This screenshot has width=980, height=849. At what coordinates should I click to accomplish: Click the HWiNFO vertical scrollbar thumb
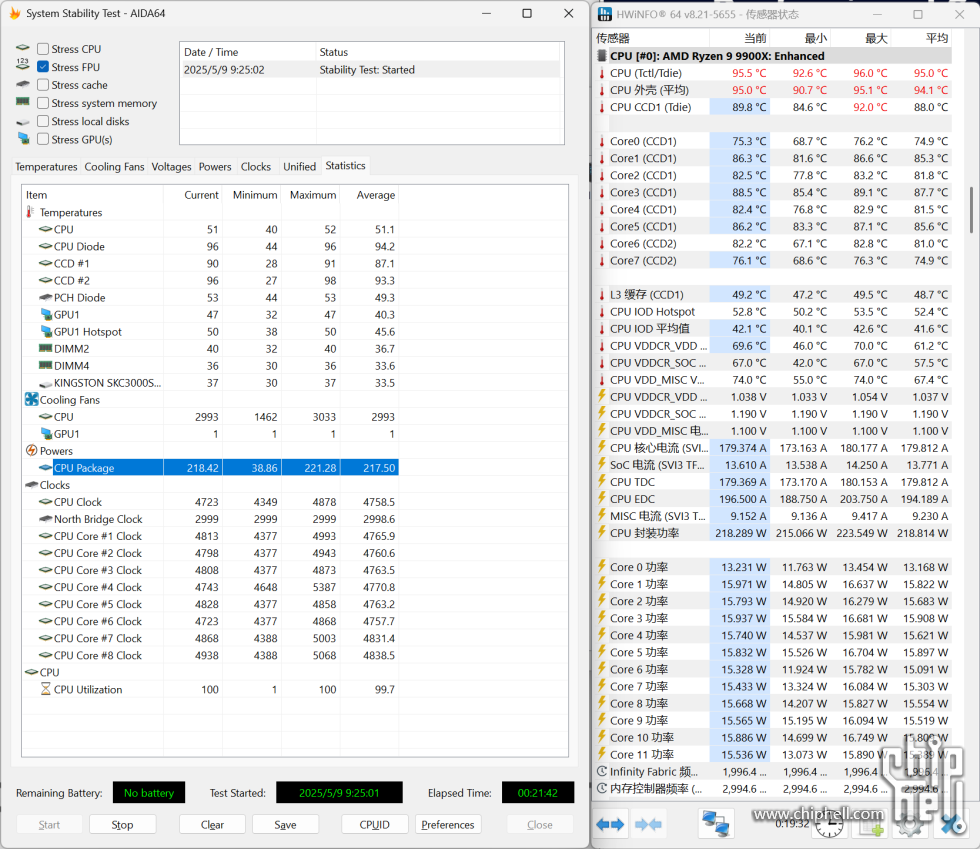click(x=971, y=209)
